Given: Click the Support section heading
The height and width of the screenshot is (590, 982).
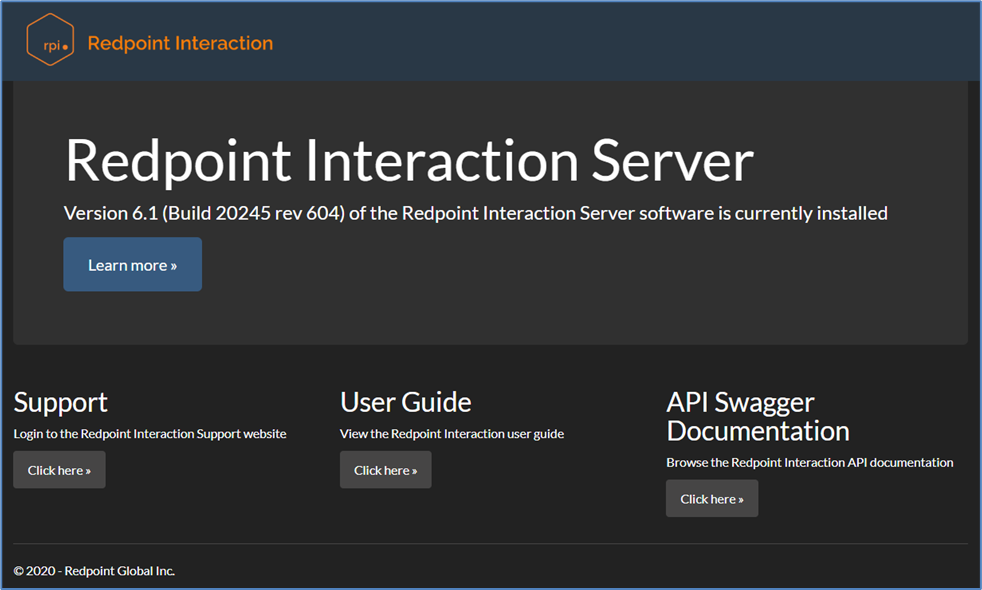Looking at the screenshot, I should [60, 402].
